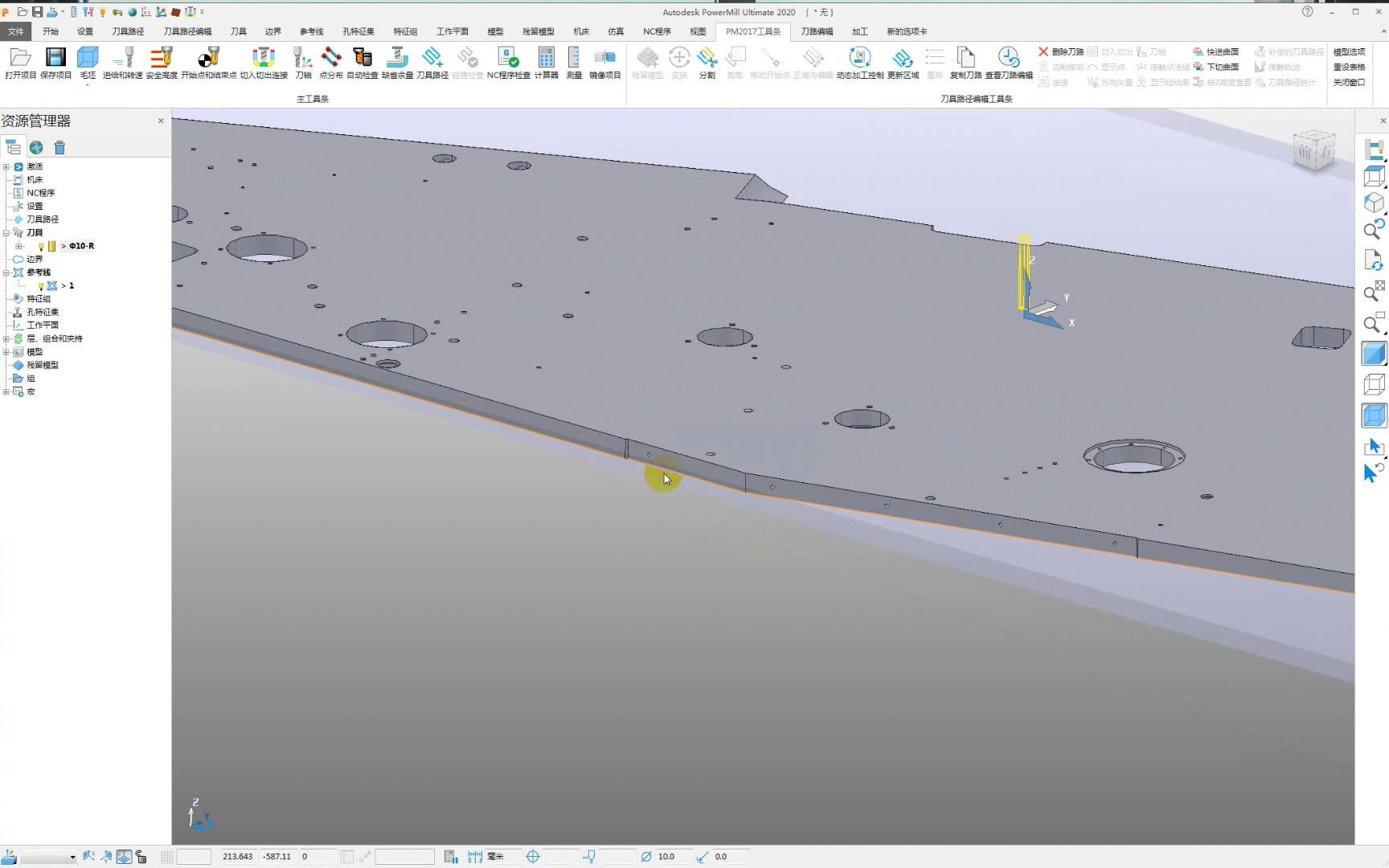Toggle light bulb of reference line 1
This screenshot has width=1389, height=868.
coord(41,286)
